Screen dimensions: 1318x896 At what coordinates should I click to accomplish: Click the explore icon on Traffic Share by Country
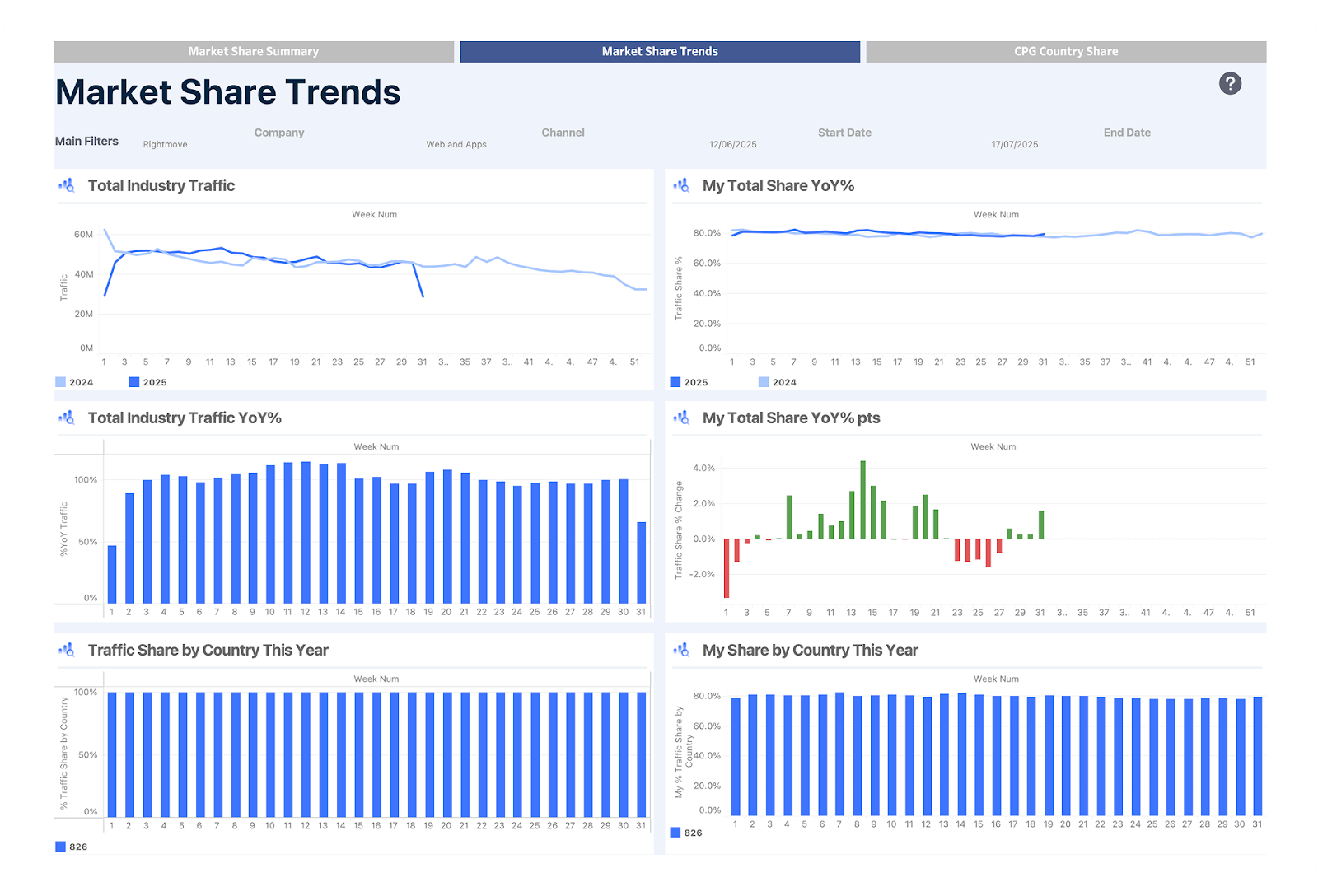pyautogui.click(x=67, y=650)
